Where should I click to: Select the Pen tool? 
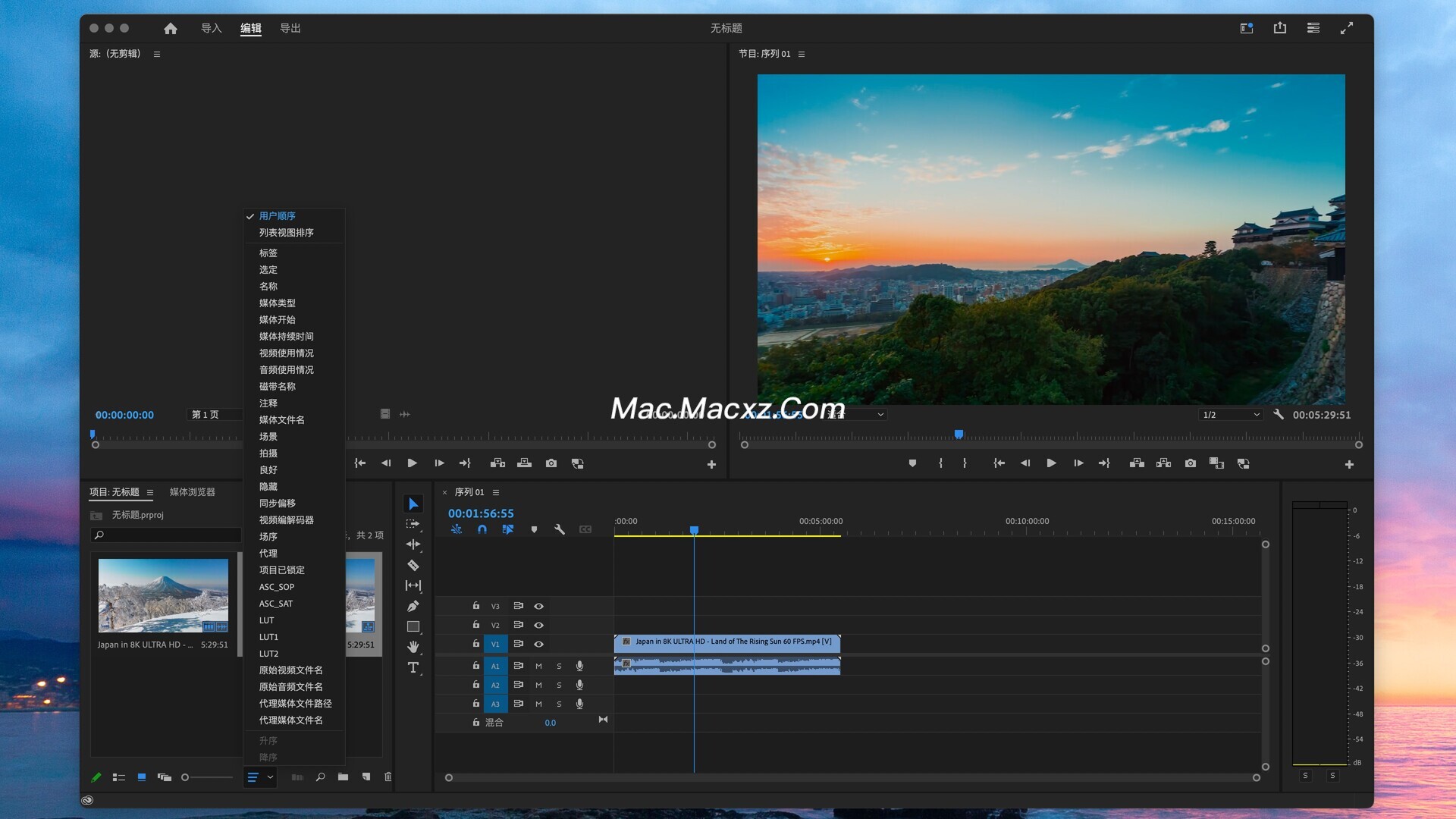coord(413,606)
